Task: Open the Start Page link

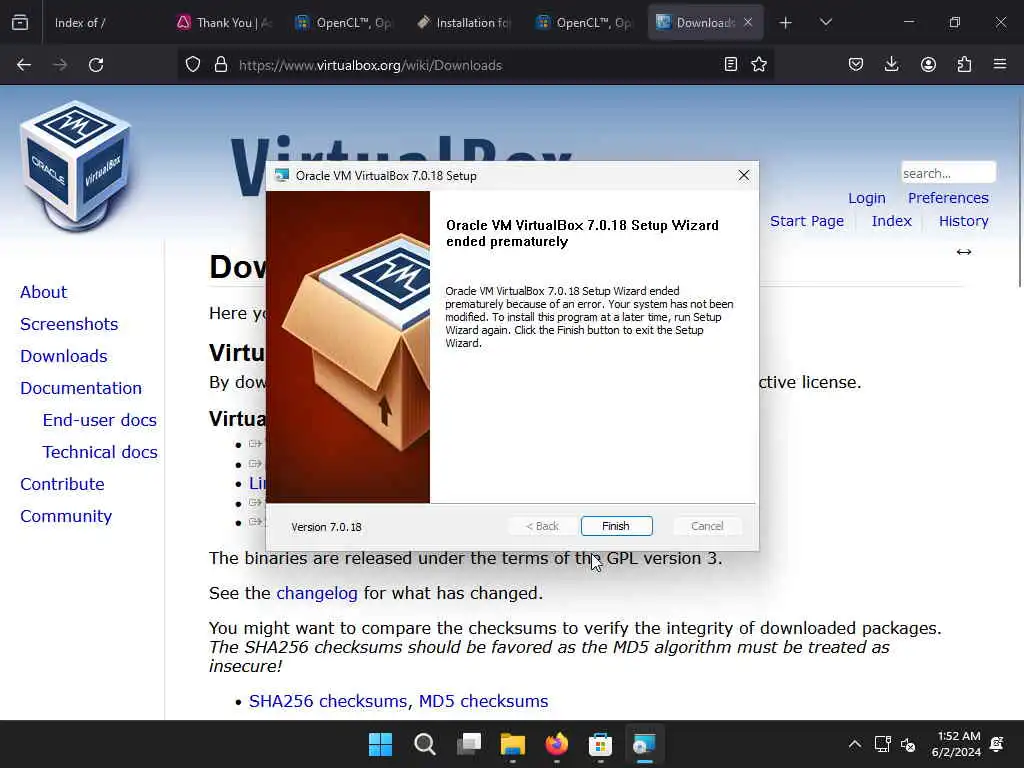Action: [x=807, y=221]
